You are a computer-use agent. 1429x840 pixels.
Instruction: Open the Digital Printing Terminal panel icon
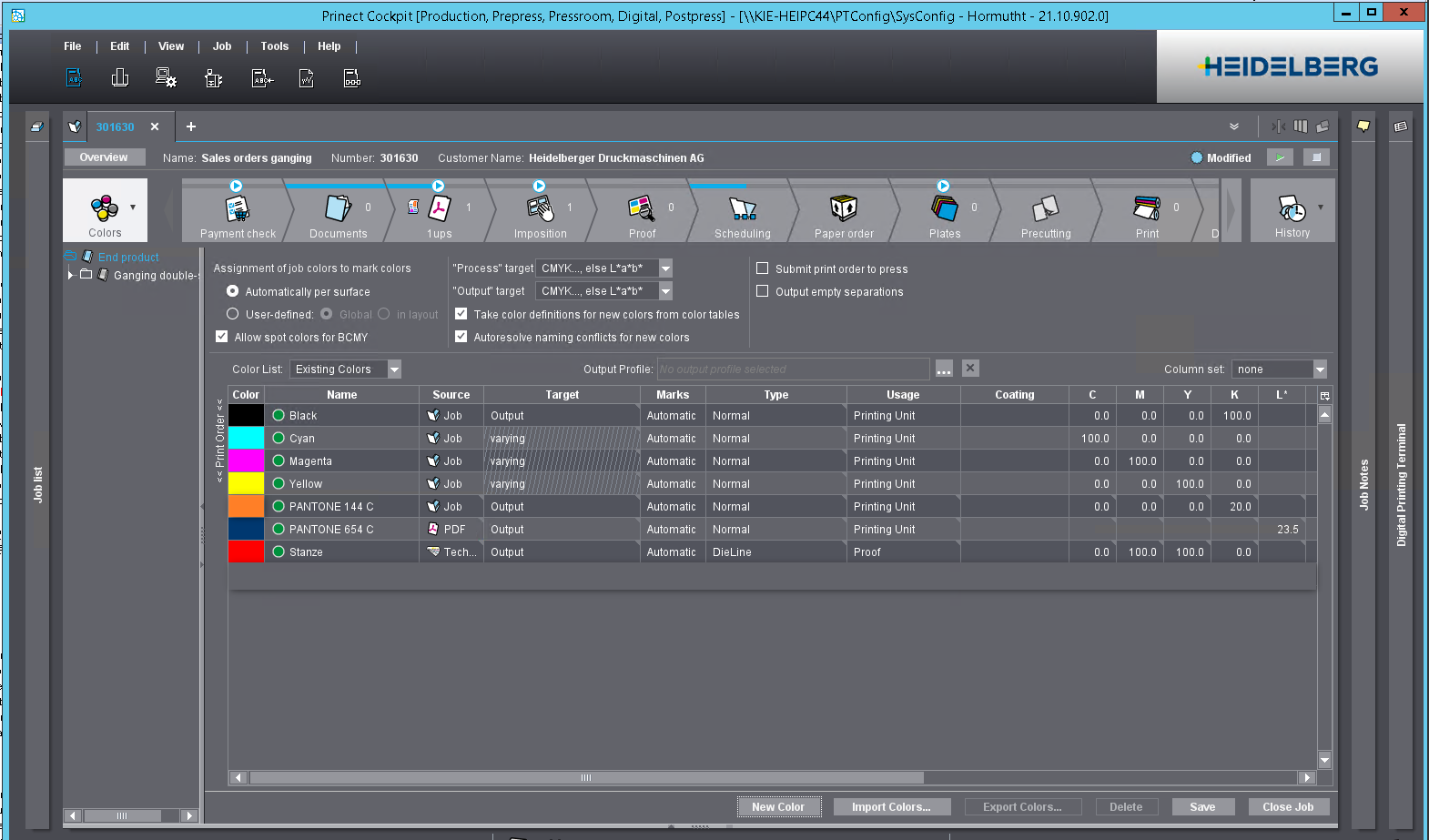[1401, 127]
